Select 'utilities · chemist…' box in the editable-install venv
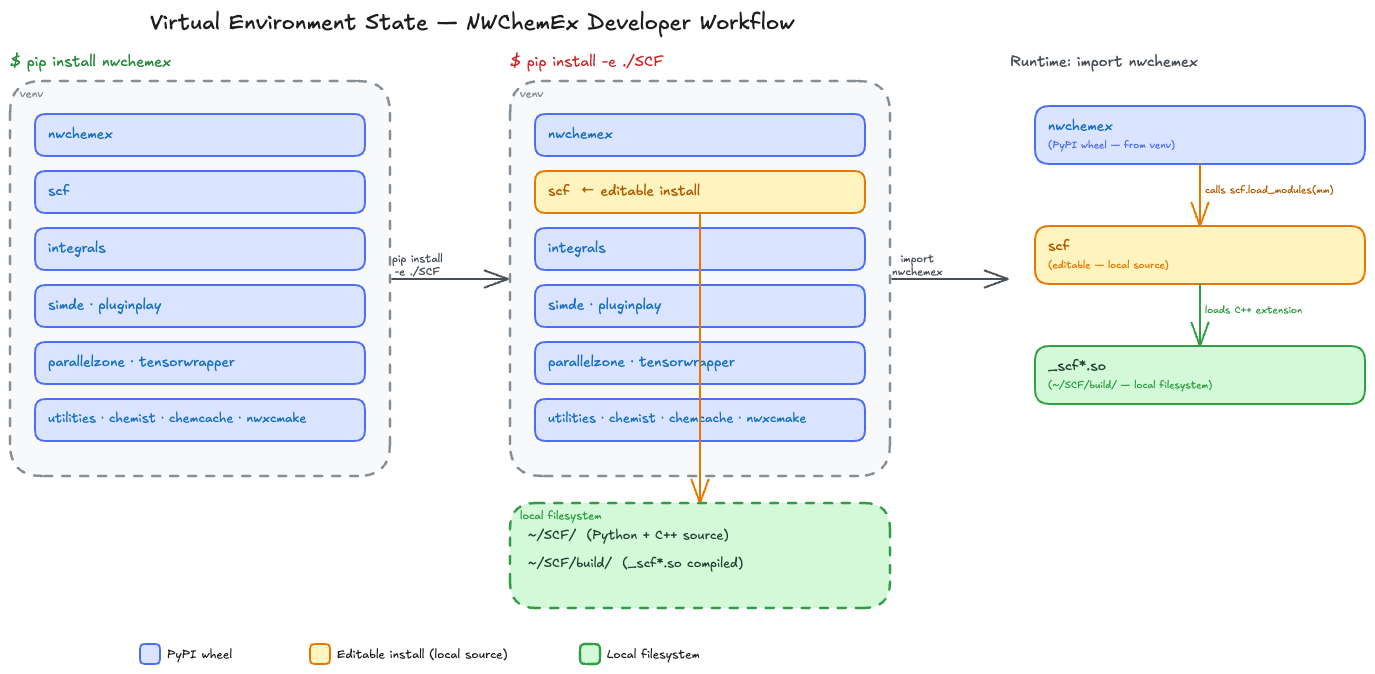Viewport: 1375px width, 674px height. [700, 420]
